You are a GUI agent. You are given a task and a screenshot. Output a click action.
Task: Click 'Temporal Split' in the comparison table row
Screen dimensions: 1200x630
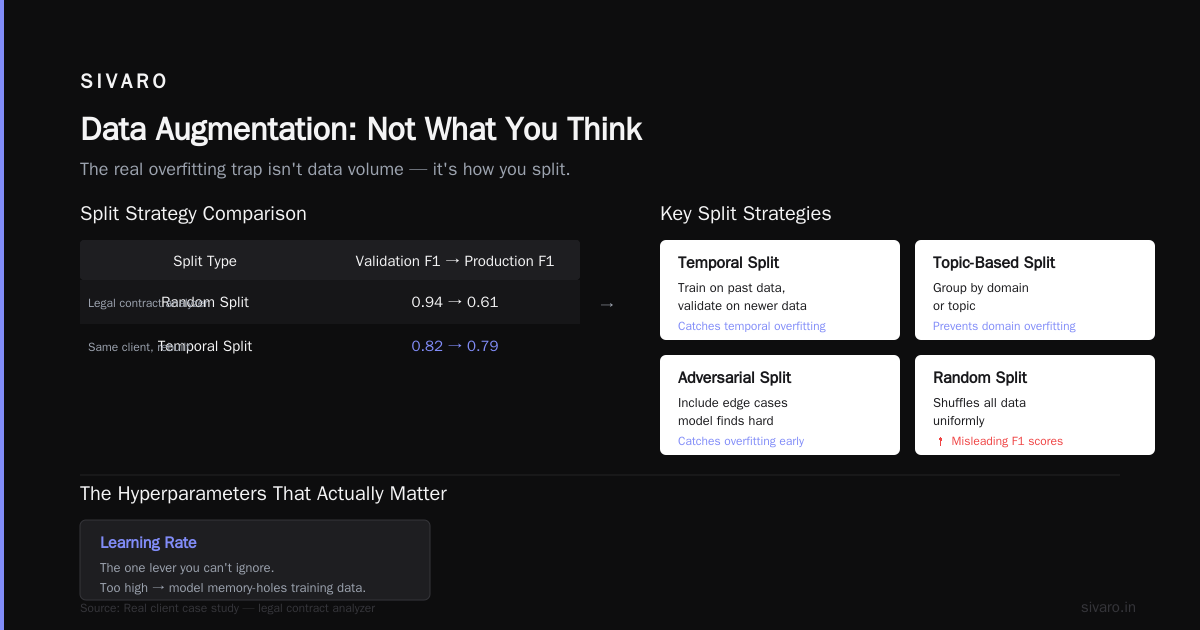[205, 346]
